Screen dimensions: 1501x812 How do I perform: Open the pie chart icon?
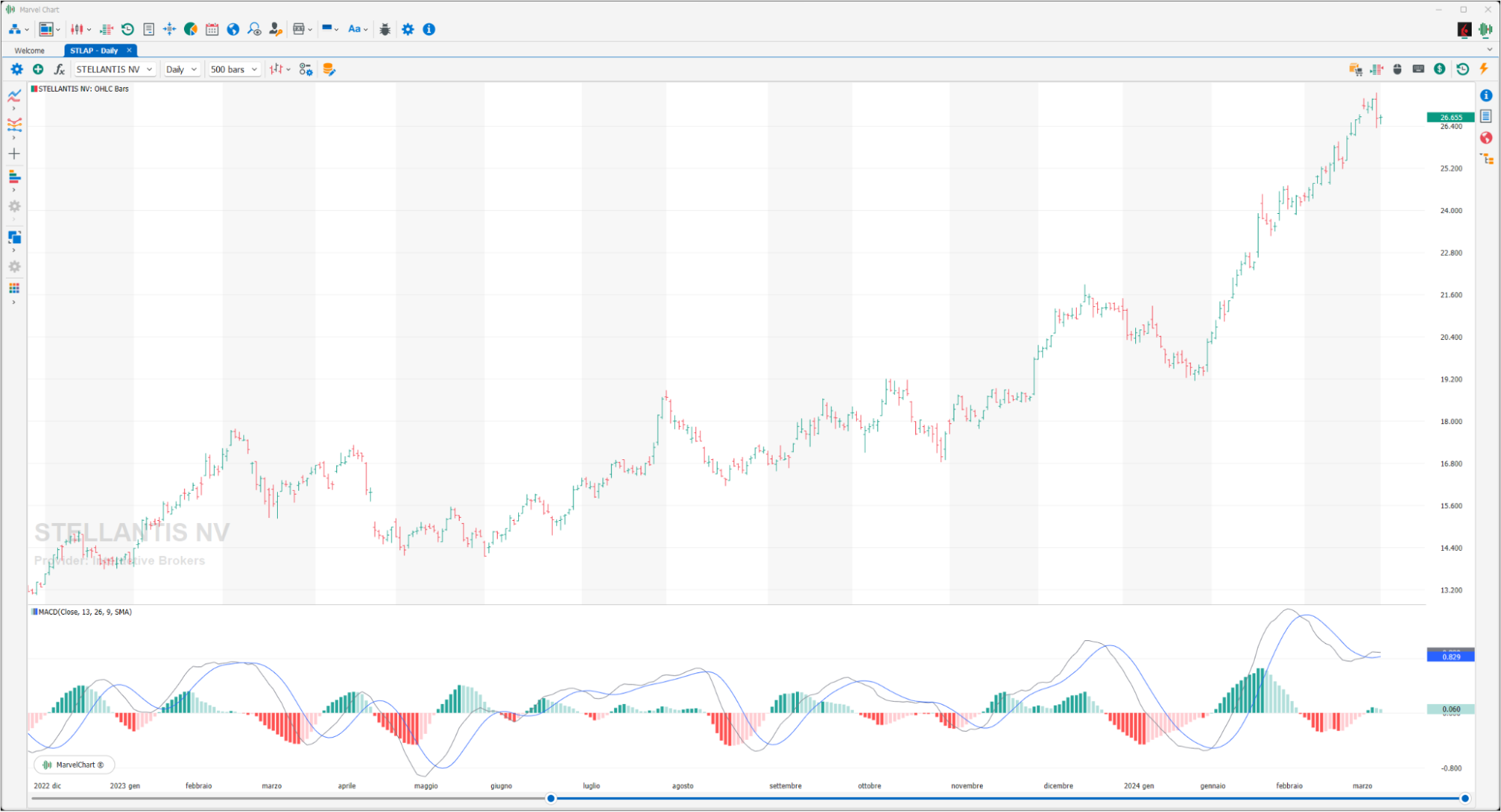[x=191, y=29]
